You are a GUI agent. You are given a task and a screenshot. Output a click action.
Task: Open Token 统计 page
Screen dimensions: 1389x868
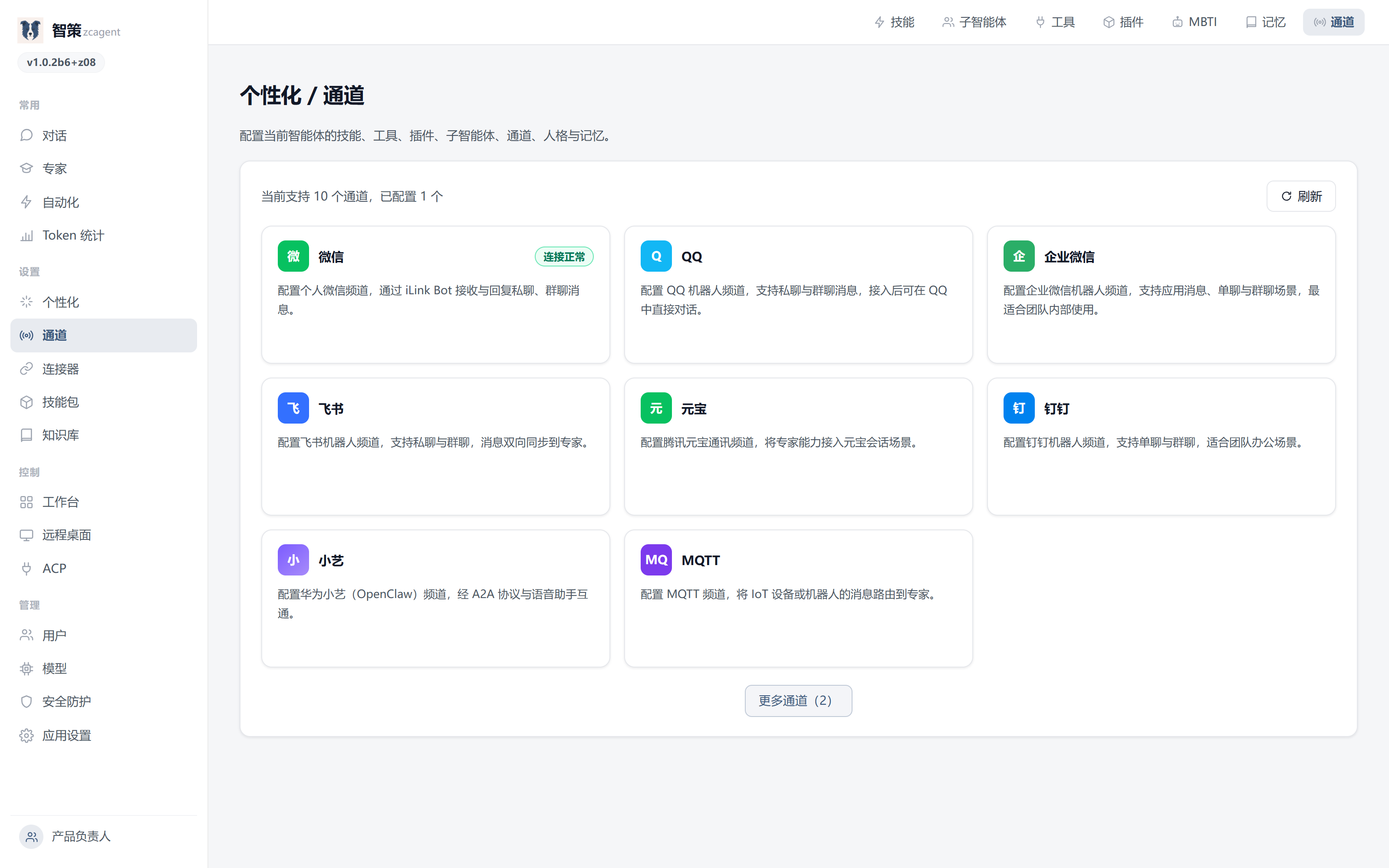click(104, 235)
